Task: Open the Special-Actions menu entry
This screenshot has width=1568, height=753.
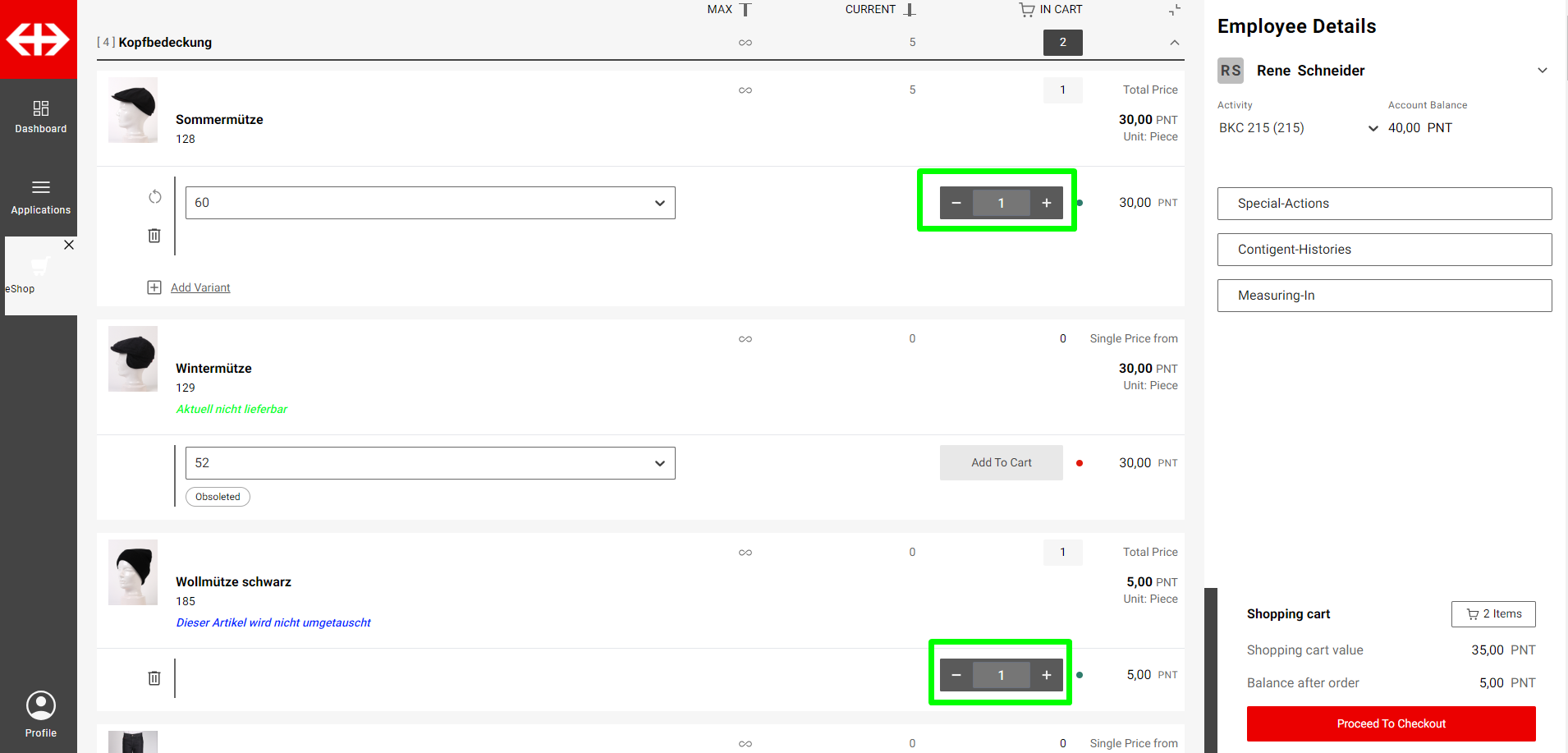Action: [x=1384, y=204]
